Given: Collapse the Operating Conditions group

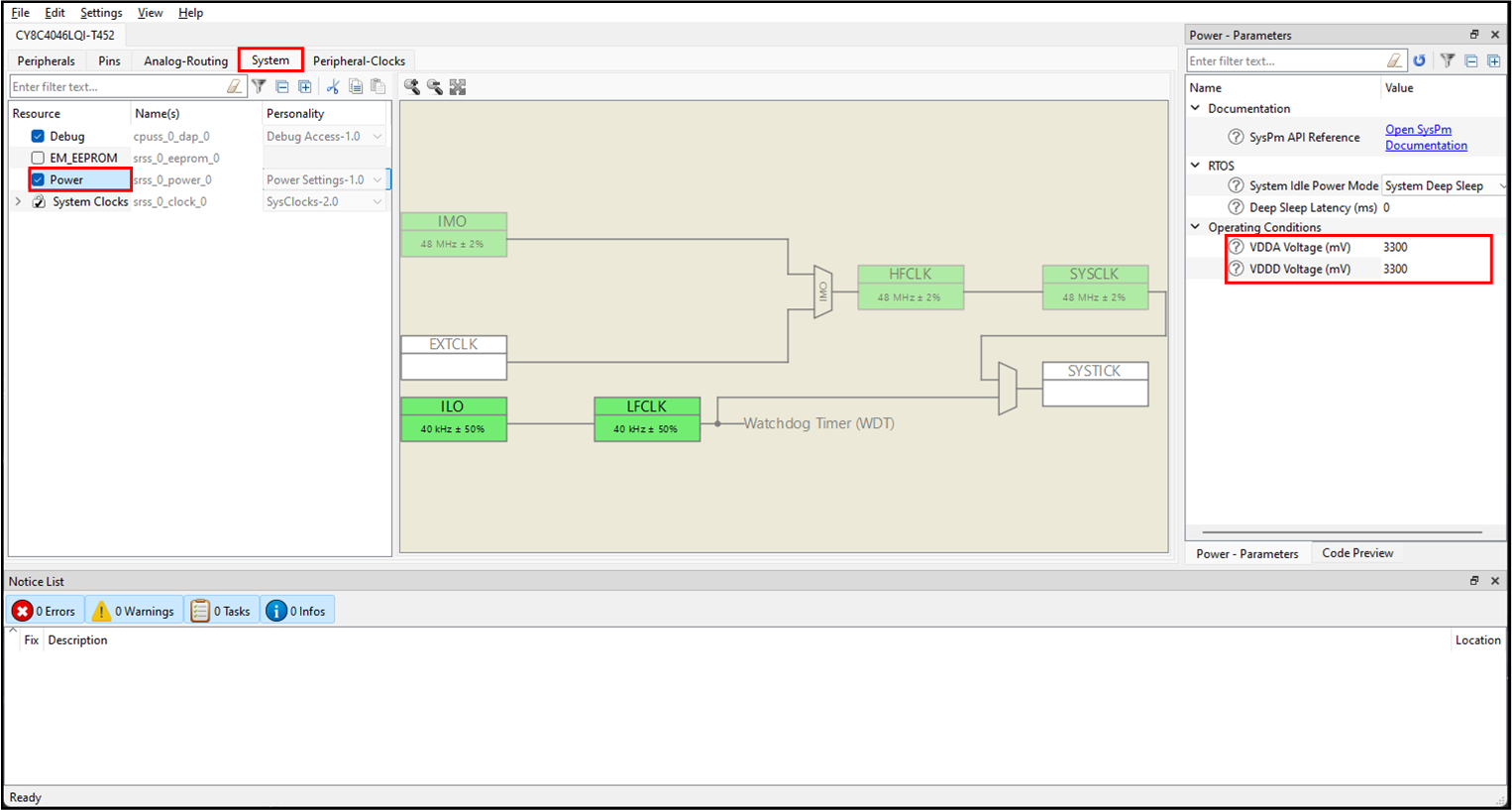Looking at the screenshot, I should [1196, 227].
